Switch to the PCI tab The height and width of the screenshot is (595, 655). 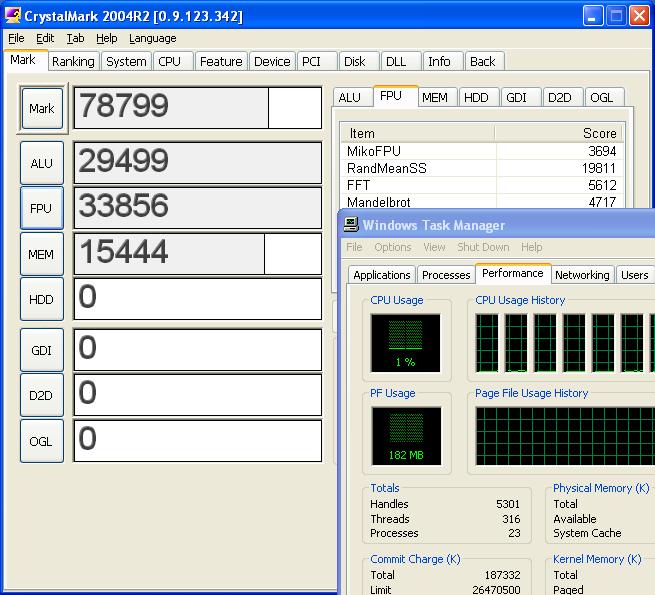coord(317,61)
